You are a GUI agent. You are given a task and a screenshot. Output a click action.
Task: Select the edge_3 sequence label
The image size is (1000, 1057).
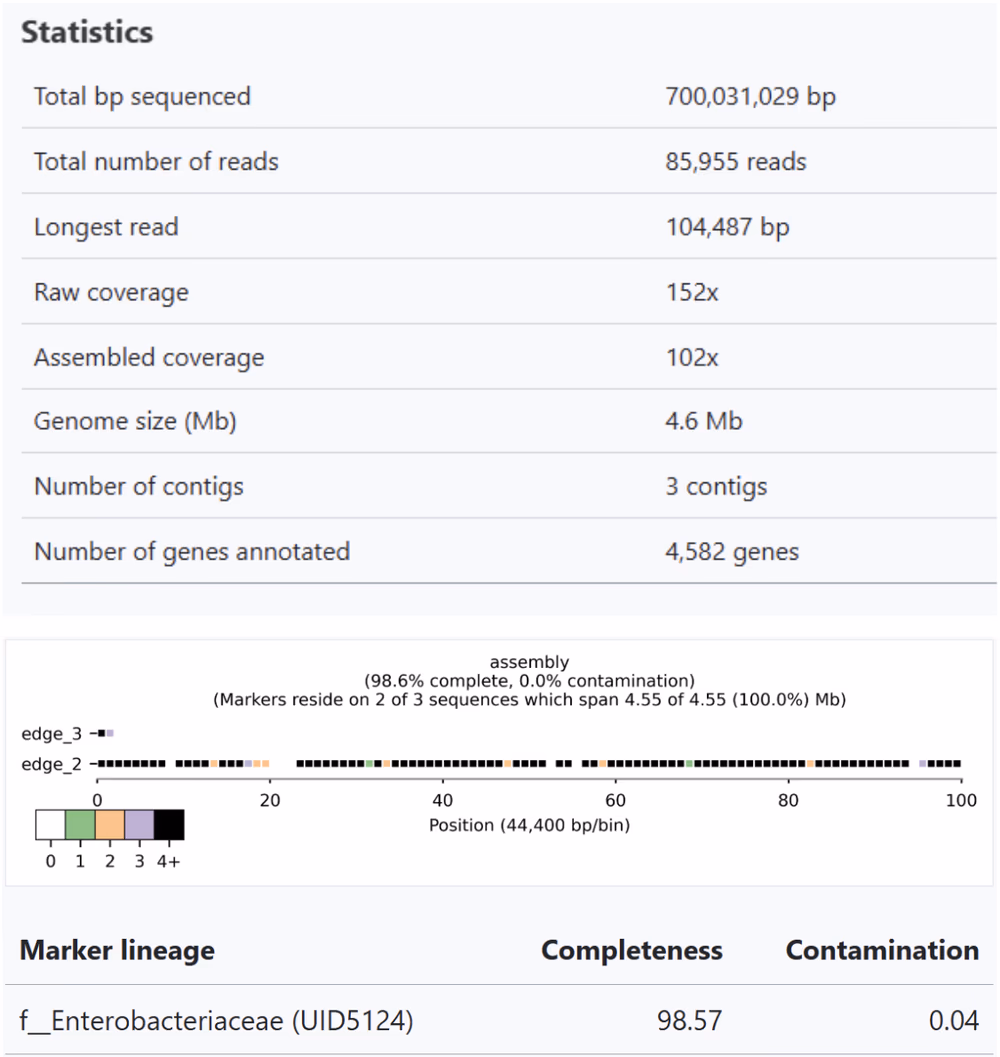point(50,734)
